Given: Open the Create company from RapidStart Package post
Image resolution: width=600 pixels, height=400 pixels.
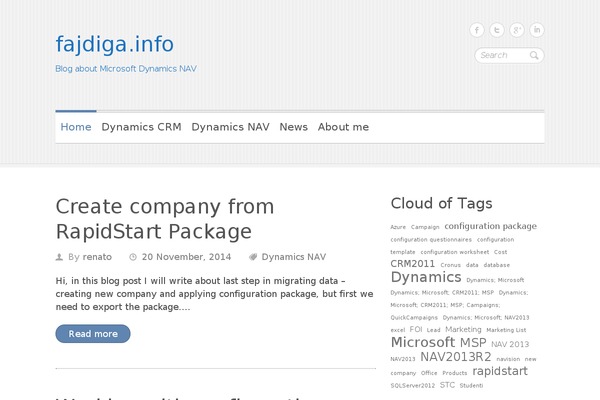Looking at the screenshot, I should click(165, 219).
